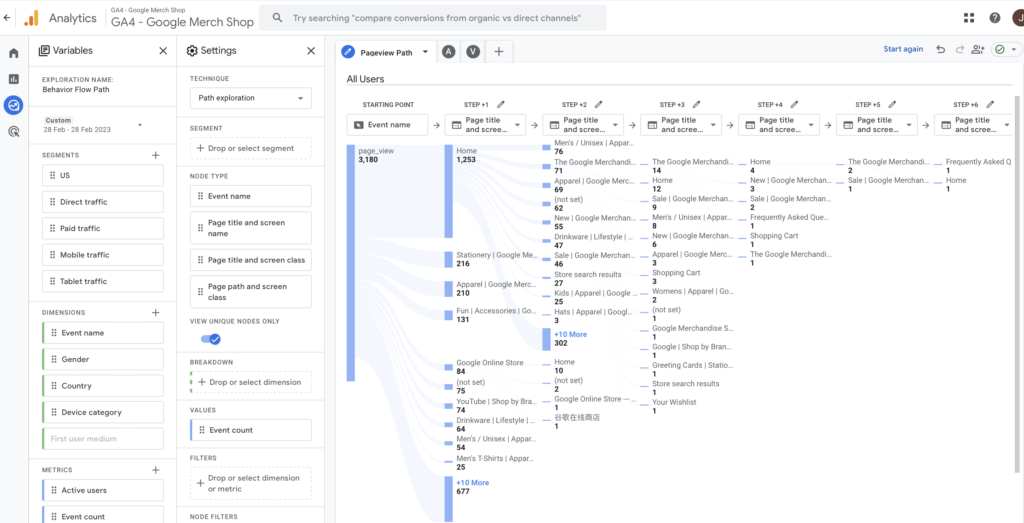Viewport: 1024px width, 523px height.
Task: Select the US segment
Action: (x=103, y=176)
